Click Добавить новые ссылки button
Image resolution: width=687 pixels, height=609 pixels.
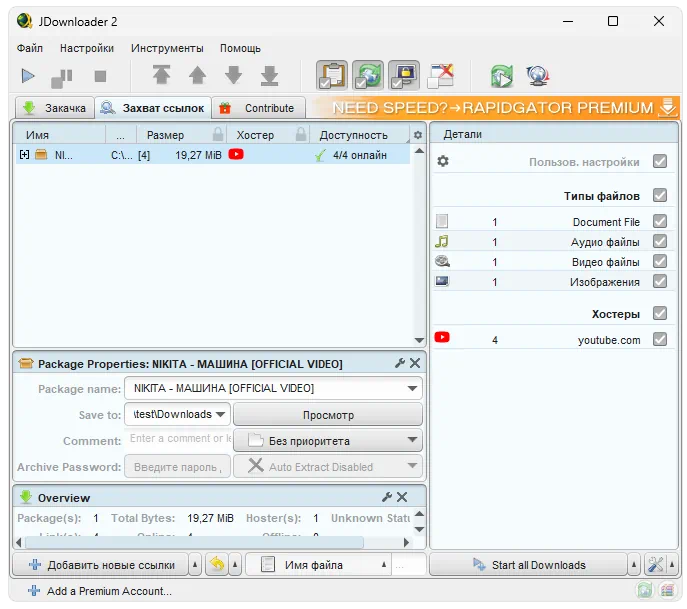(102, 564)
